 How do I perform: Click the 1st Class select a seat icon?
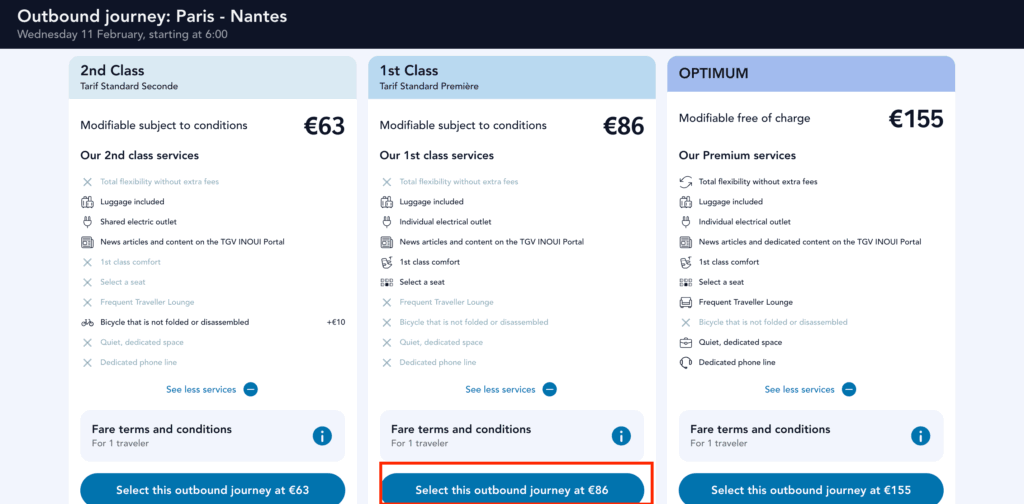387,282
